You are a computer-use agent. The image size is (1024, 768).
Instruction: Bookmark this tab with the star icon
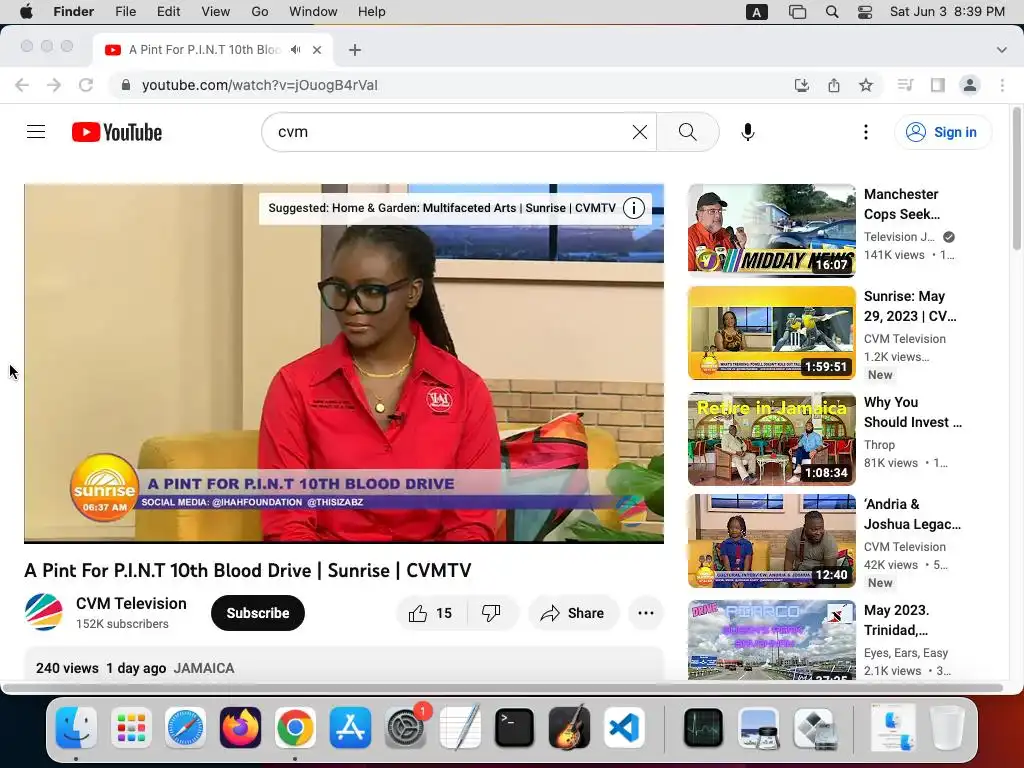pyautogui.click(x=866, y=85)
